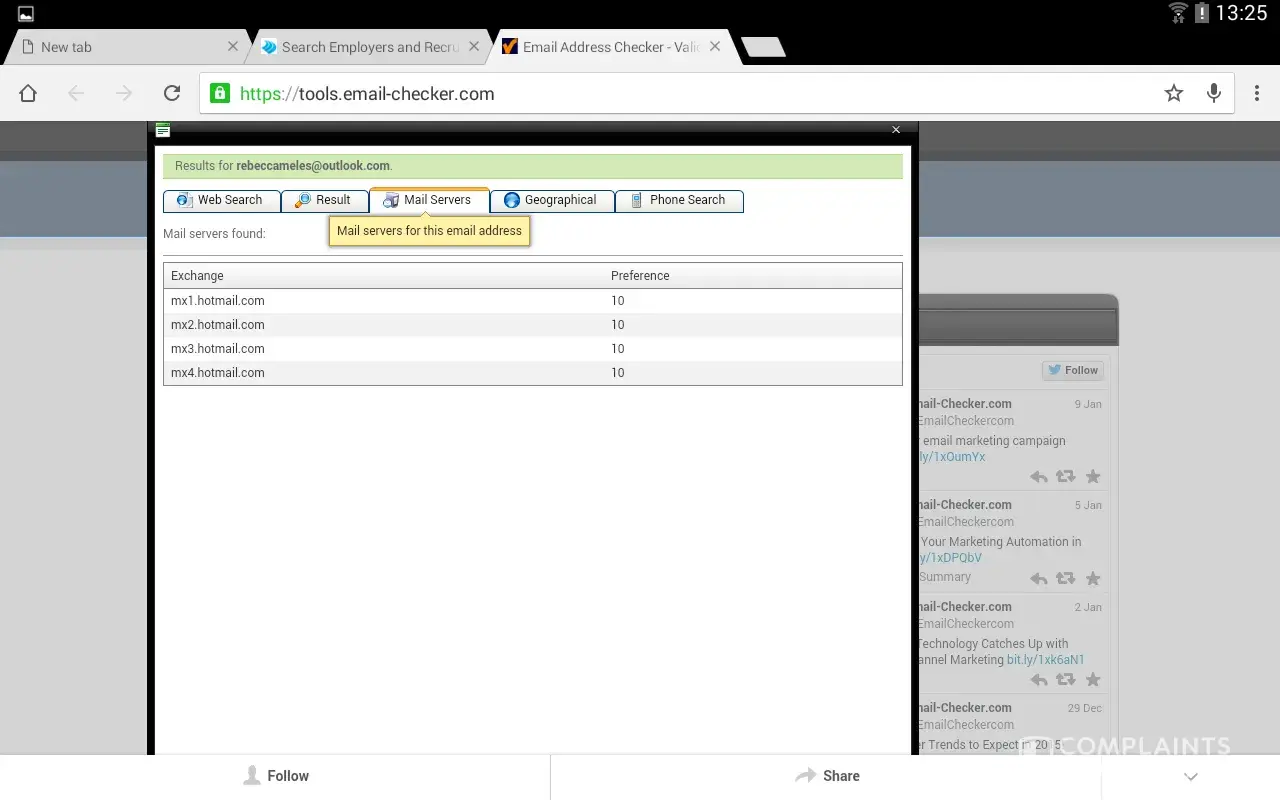Screen dimensions: 1280x800
Task: Open the Chrome three-dot menu
Action: tap(1257, 93)
